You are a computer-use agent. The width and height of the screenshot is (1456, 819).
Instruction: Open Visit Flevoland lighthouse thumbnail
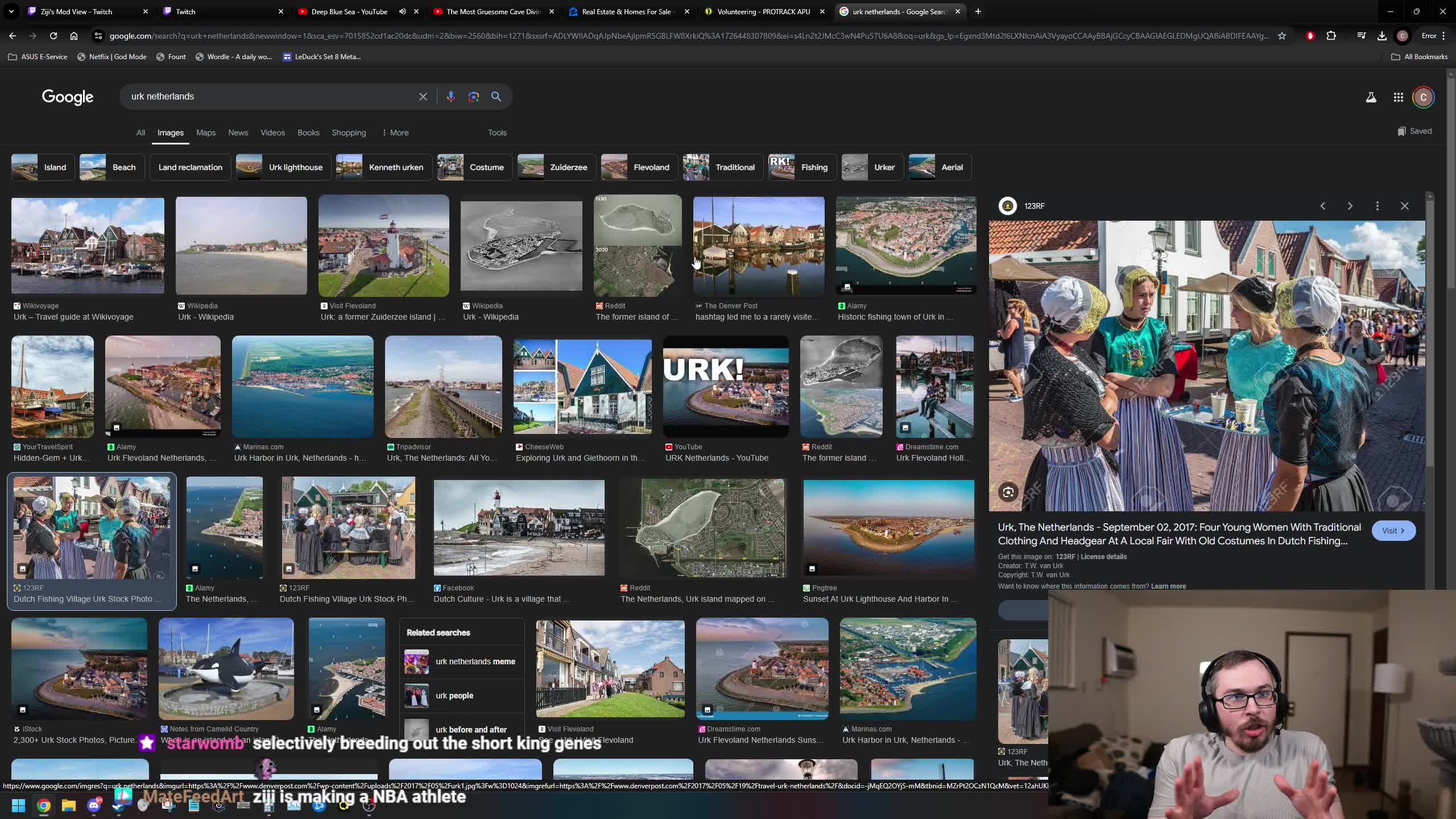click(384, 246)
